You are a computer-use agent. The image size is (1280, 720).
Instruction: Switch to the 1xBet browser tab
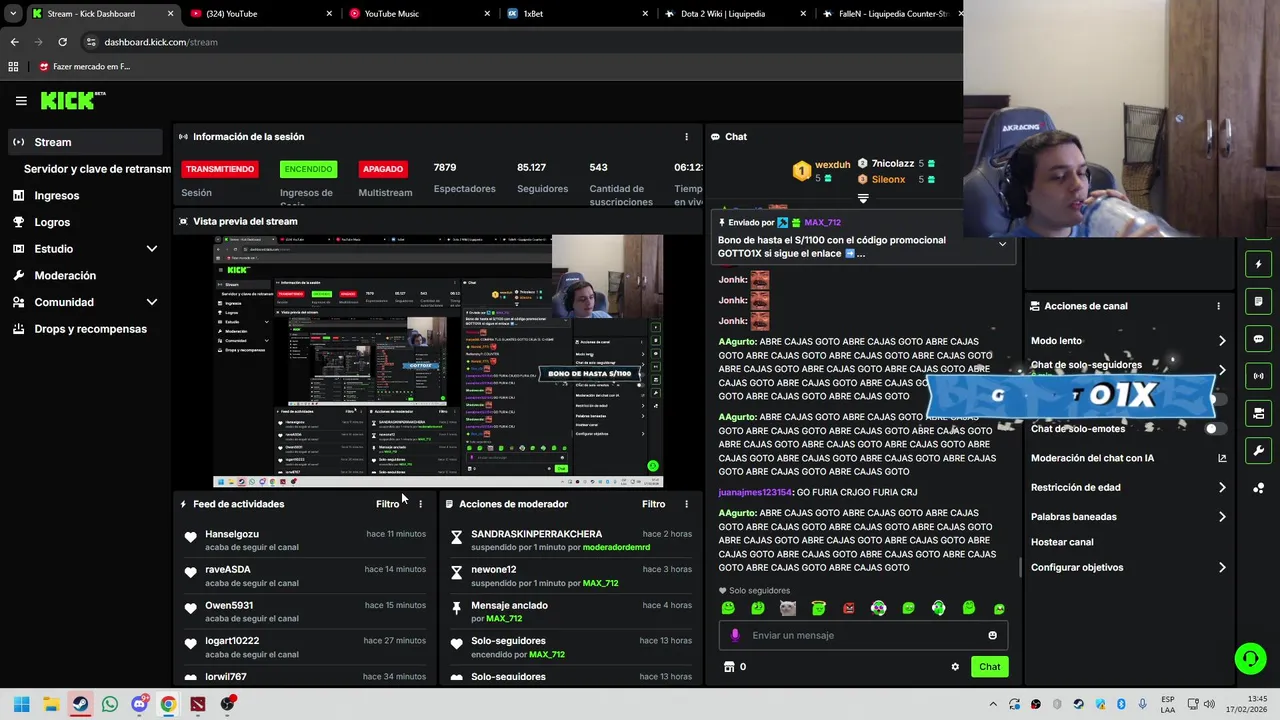pos(580,14)
